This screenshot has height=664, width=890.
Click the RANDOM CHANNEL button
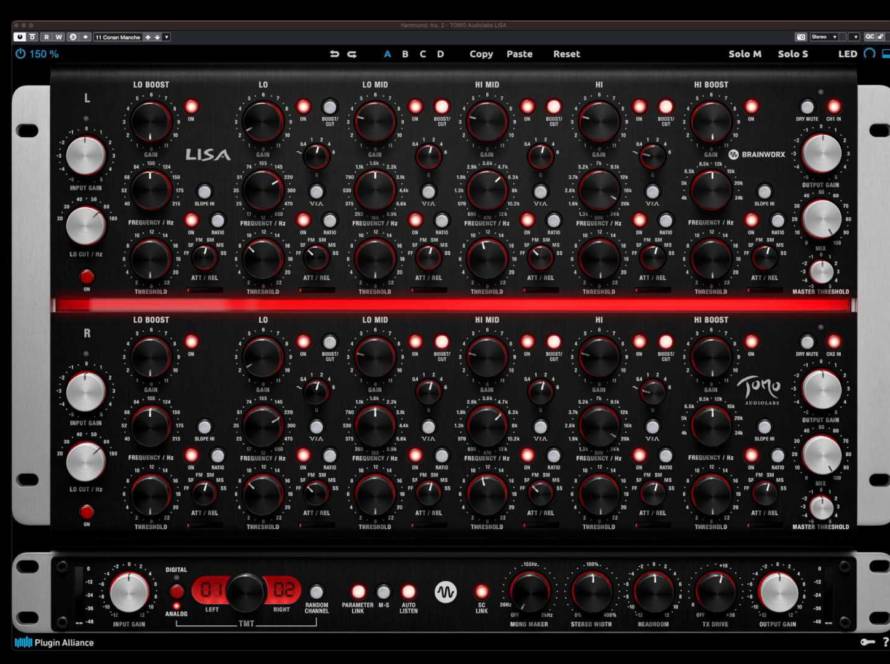coord(317,592)
